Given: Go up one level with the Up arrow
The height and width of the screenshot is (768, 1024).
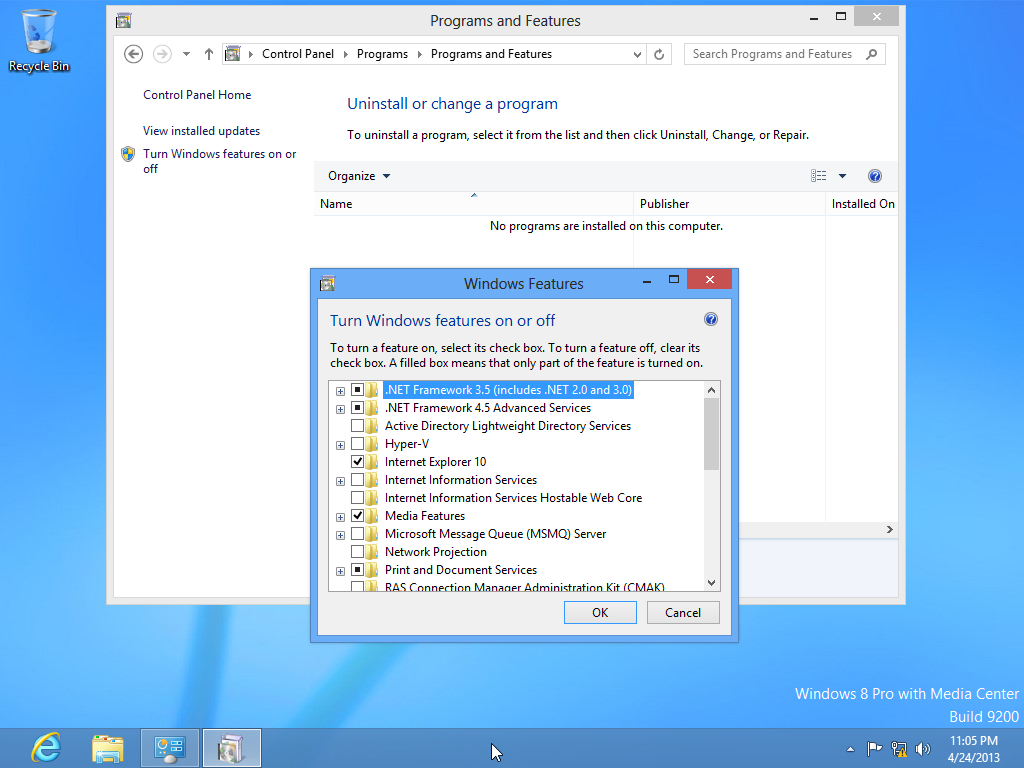Looking at the screenshot, I should pos(208,54).
